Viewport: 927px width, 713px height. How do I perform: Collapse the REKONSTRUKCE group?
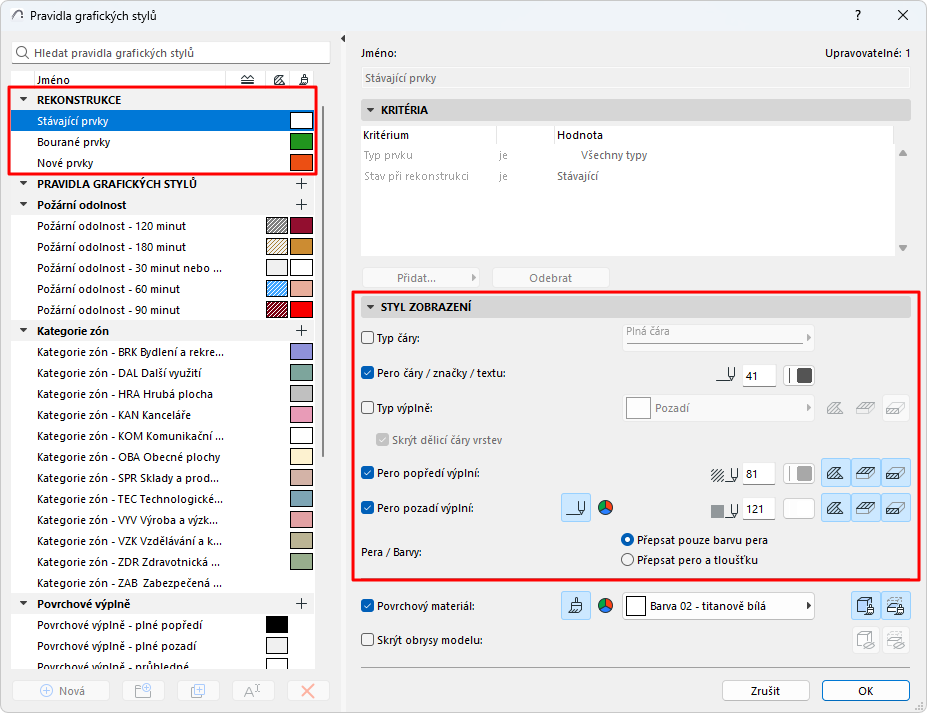coord(24,100)
